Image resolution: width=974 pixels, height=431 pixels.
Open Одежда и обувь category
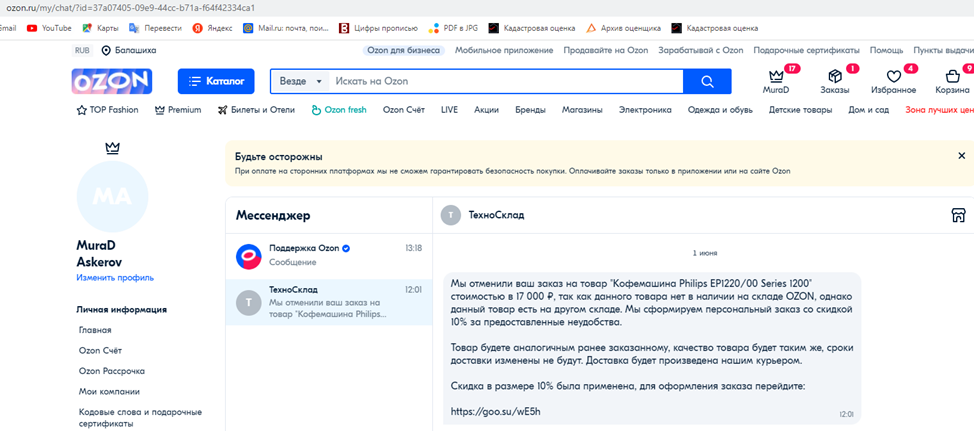pos(720,110)
